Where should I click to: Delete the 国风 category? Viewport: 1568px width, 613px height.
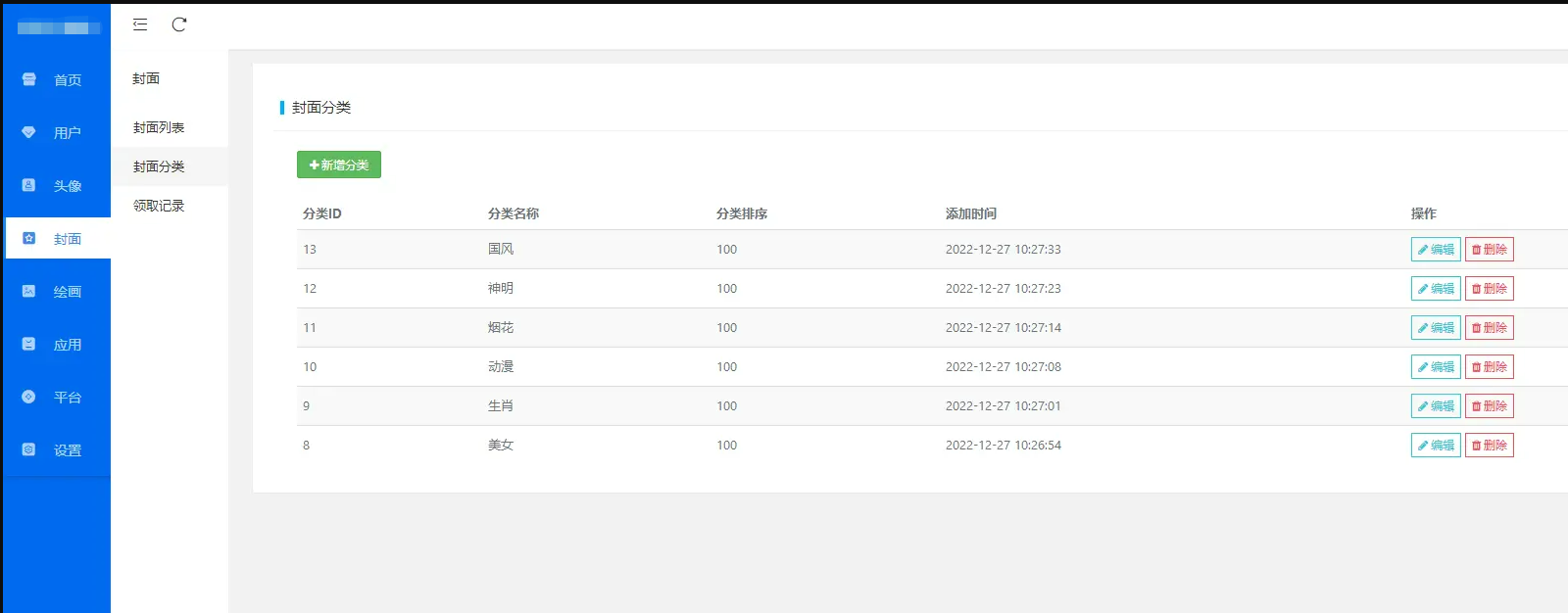coord(1490,249)
